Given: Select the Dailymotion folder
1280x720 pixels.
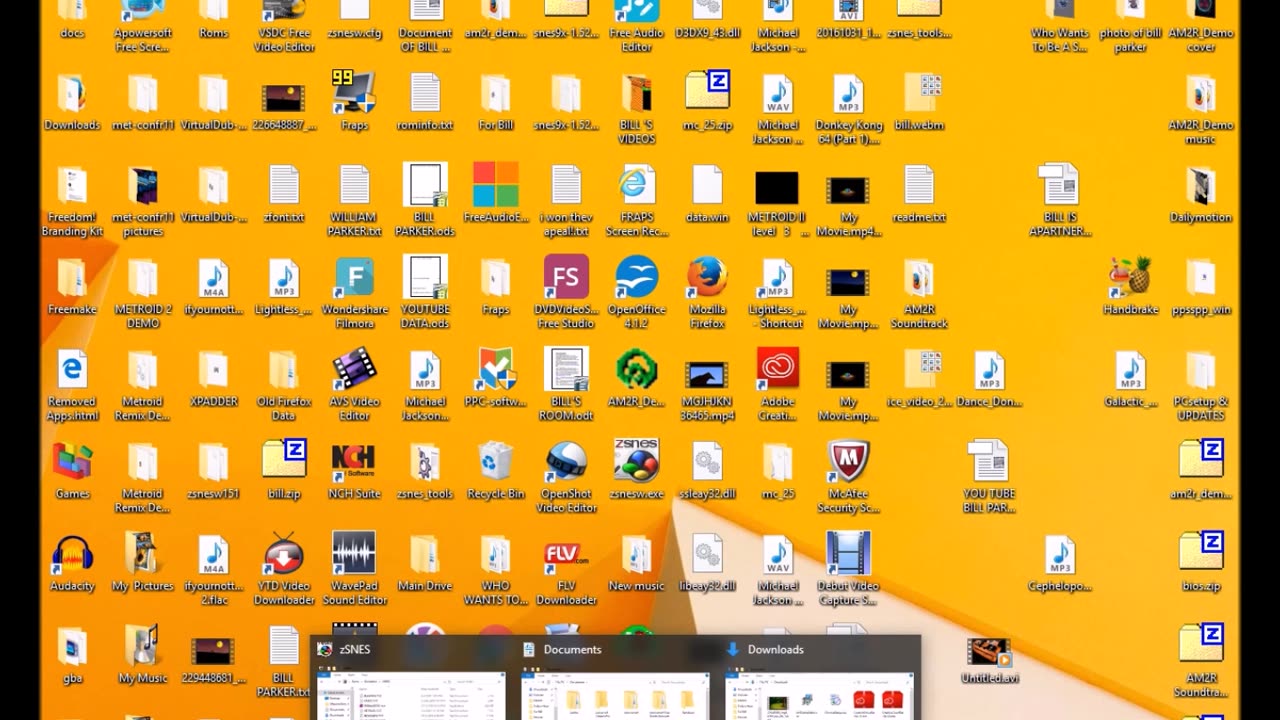Looking at the screenshot, I should pyautogui.click(x=1201, y=187).
